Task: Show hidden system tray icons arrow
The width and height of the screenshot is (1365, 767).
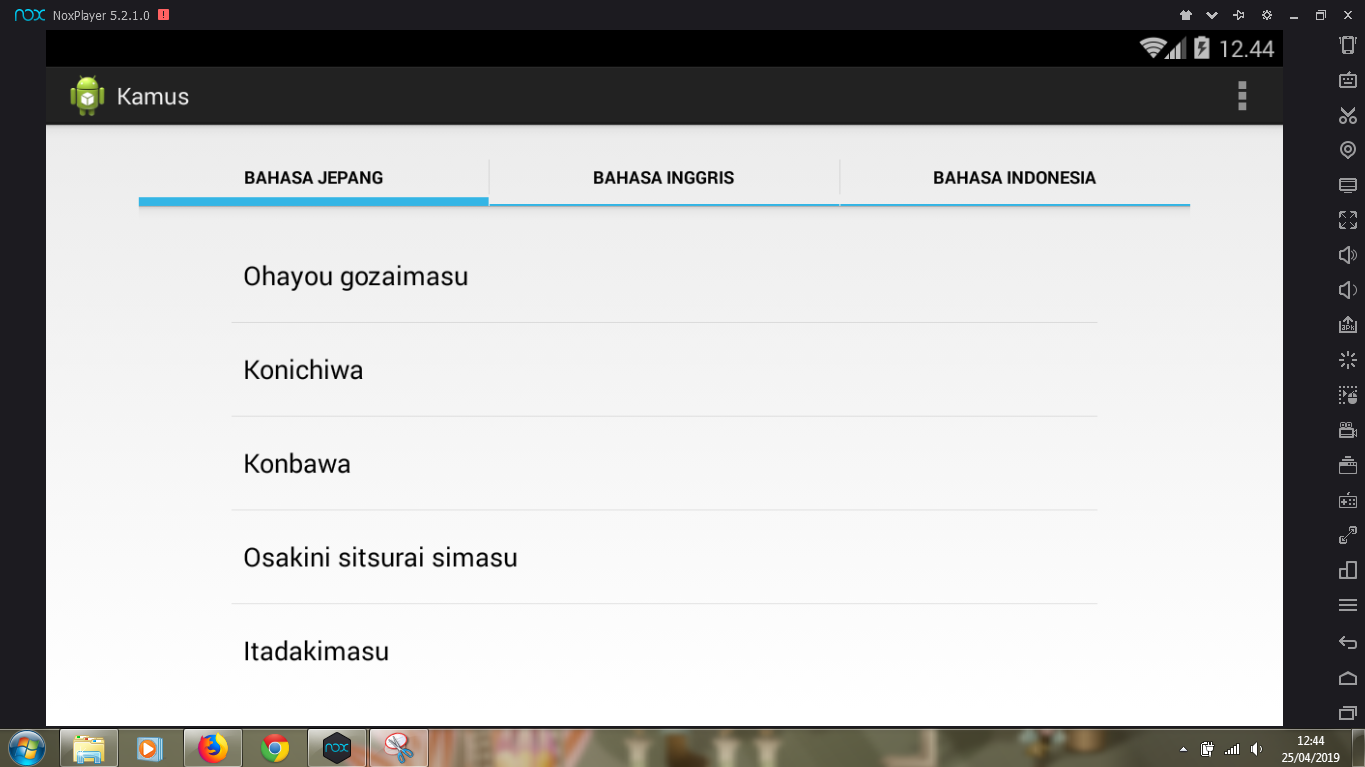Action: [1184, 749]
